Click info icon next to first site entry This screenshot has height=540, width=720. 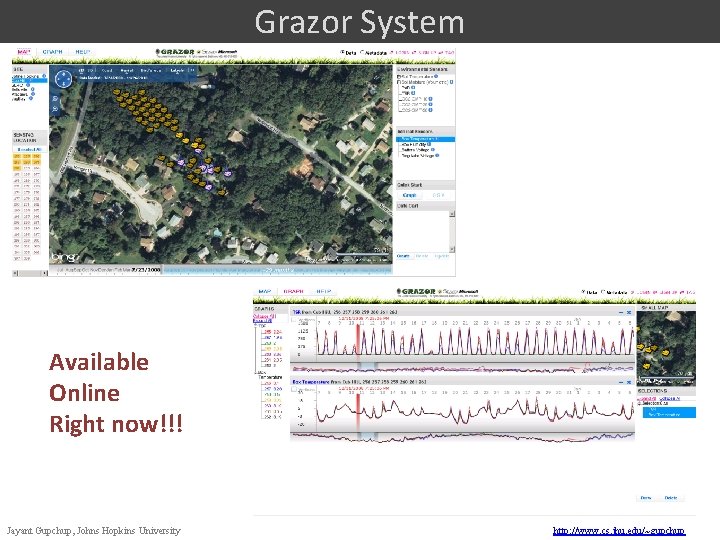(44, 76)
